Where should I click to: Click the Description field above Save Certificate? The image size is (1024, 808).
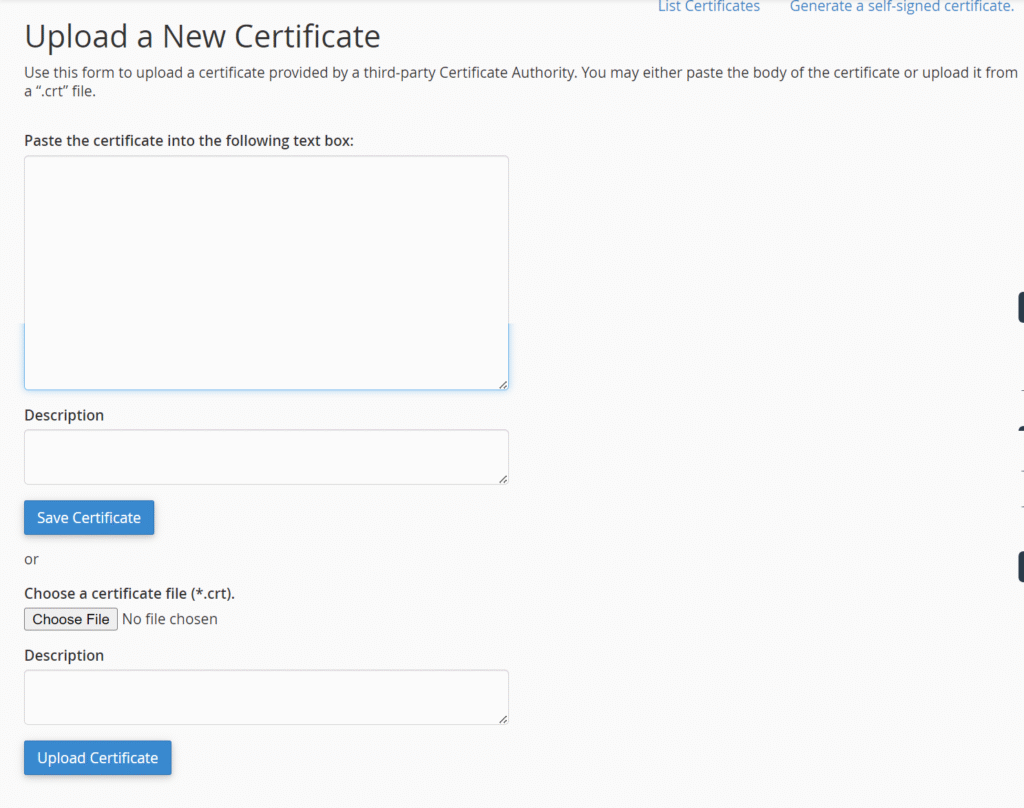pos(266,457)
